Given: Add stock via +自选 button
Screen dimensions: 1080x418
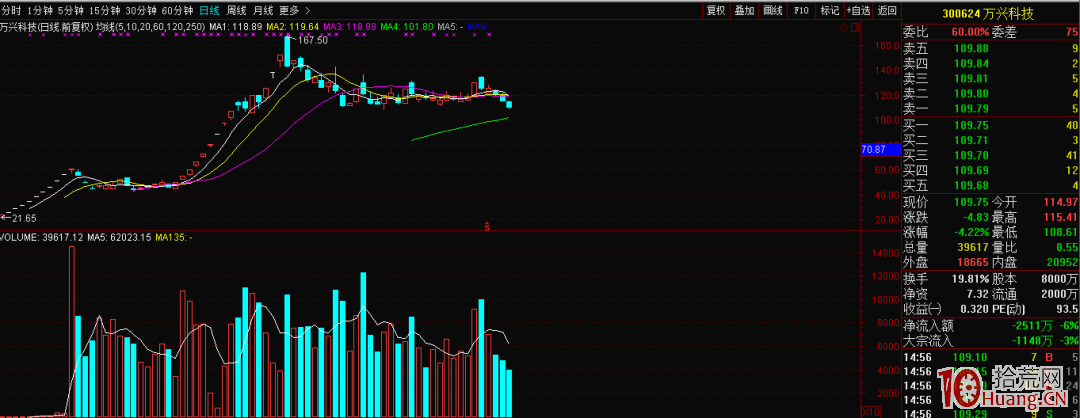Looking at the screenshot, I should [x=858, y=10].
